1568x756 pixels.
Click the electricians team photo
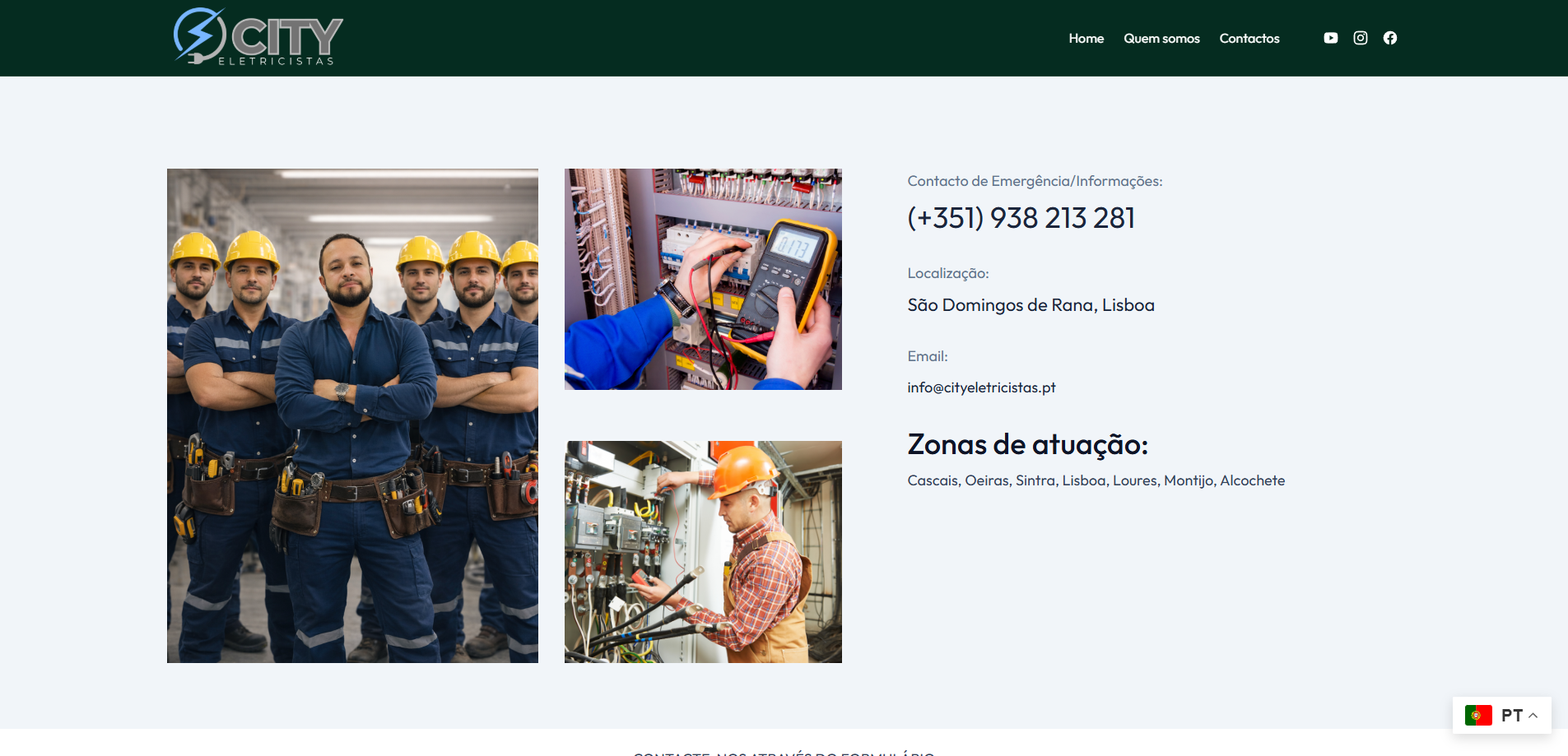tap(352, 415)
